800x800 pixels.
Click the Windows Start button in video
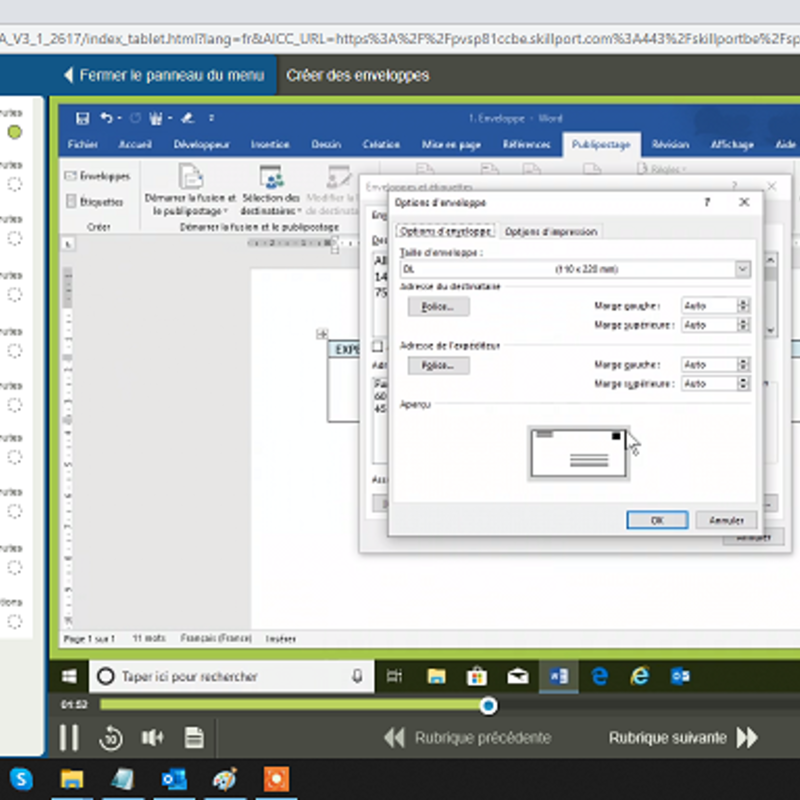point(69,677)
